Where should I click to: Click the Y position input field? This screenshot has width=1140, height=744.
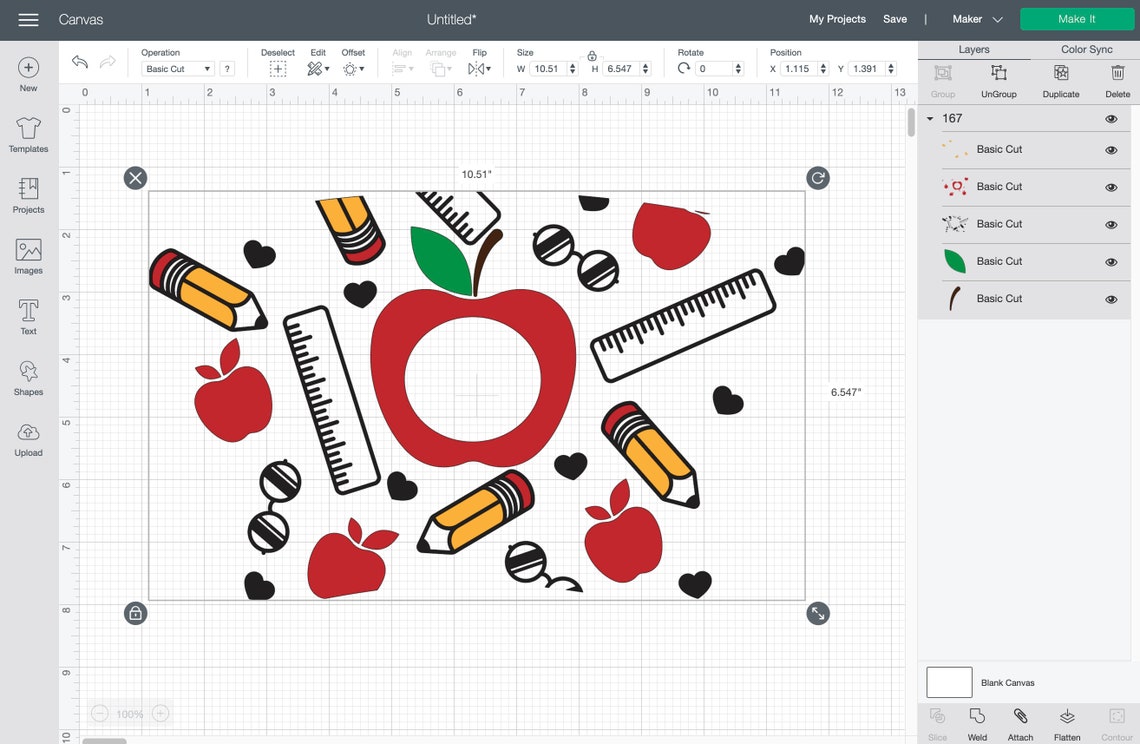pyautogui.click(x=867, y=68)
